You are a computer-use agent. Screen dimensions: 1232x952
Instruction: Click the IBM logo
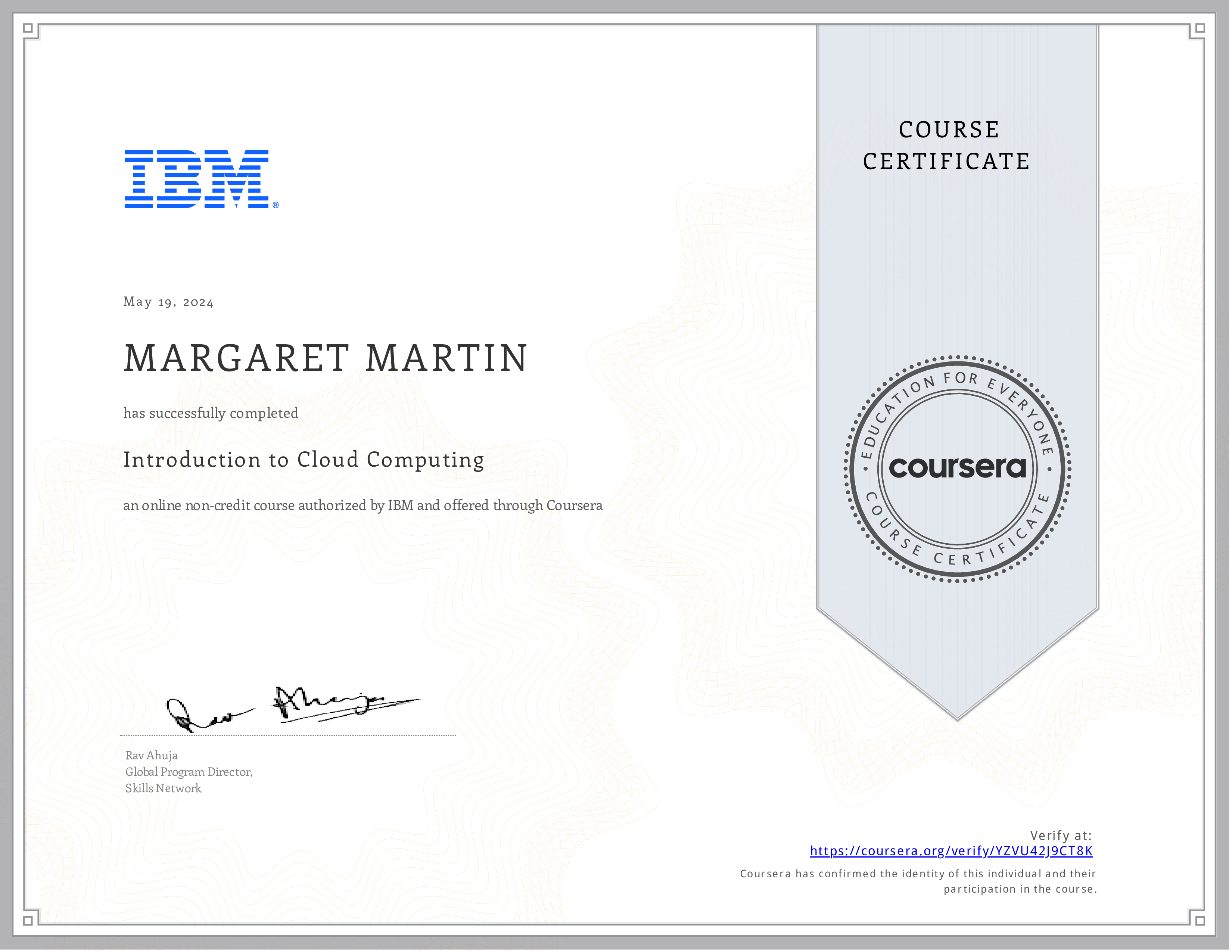click(202, 179)
